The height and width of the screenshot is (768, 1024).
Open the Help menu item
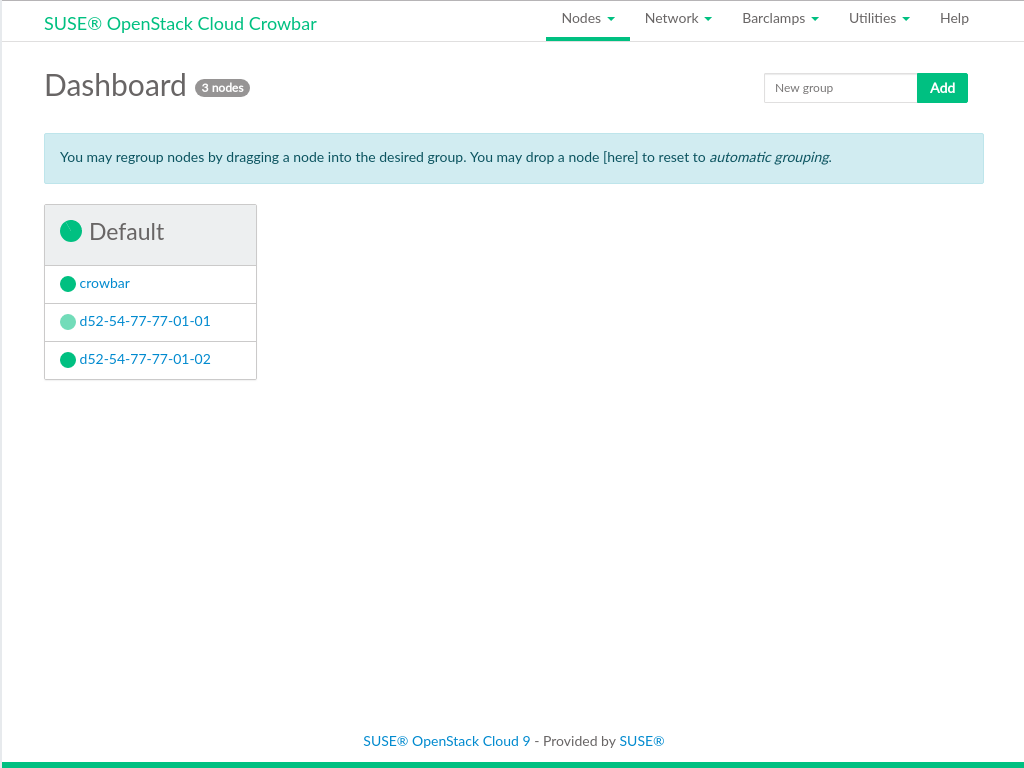tap(954, 19)
